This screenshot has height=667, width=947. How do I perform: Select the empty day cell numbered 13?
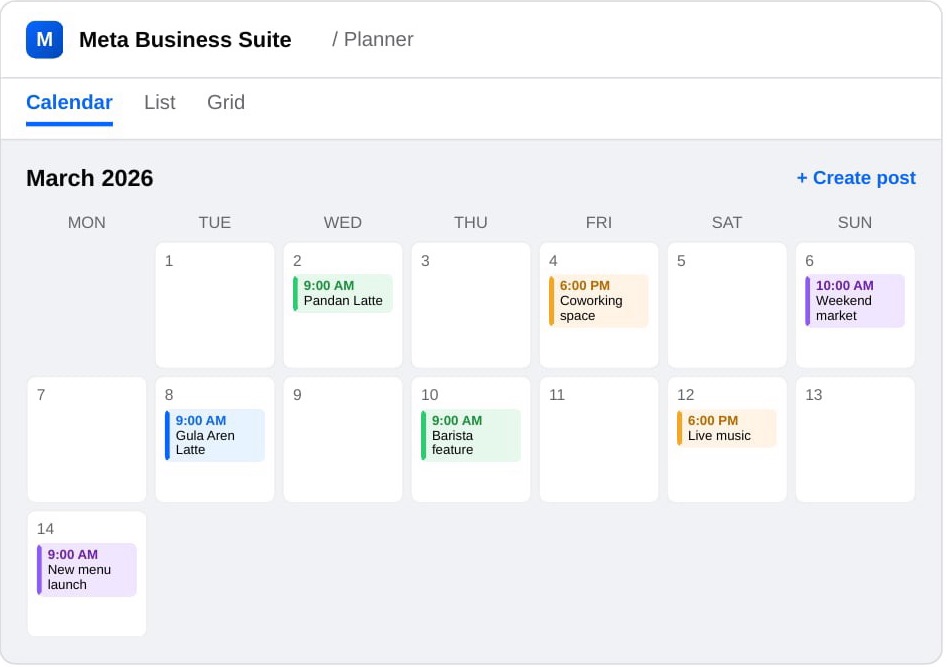(x=855, y=439)
